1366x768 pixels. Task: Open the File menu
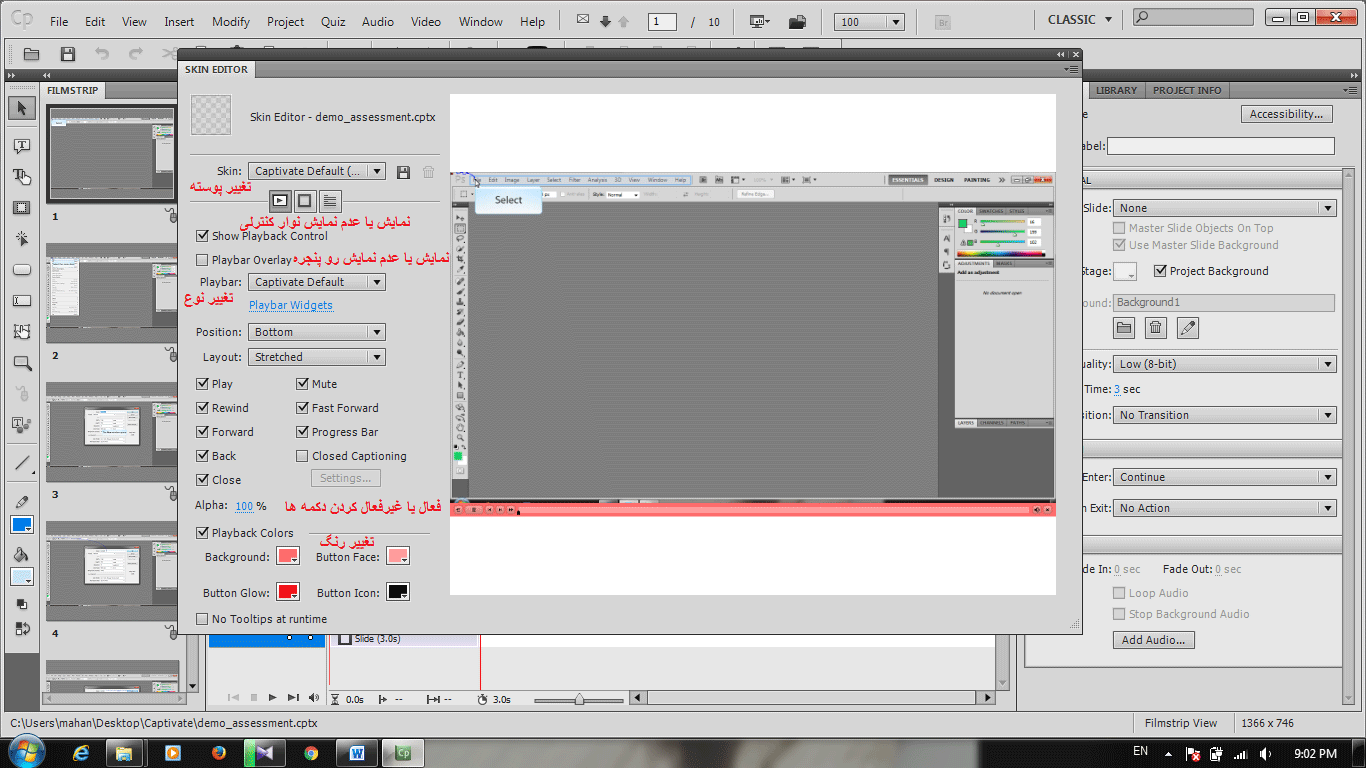click(59, 21)
